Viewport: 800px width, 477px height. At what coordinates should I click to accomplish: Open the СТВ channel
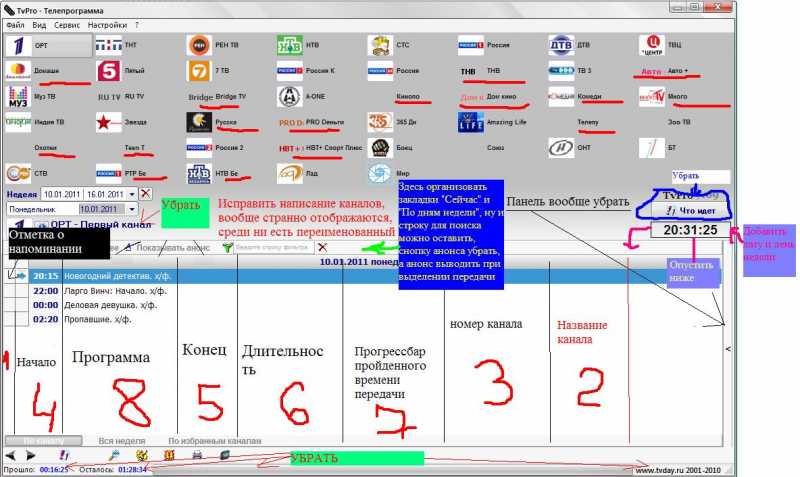[x=27, y=173]
